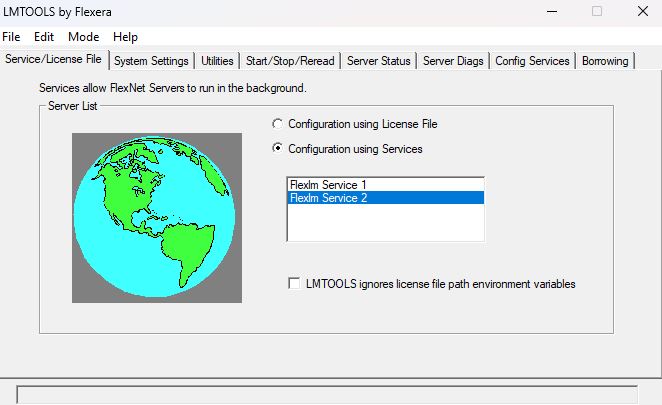
Task: Click the status bar field at bottom
Action: coord(330,394)
